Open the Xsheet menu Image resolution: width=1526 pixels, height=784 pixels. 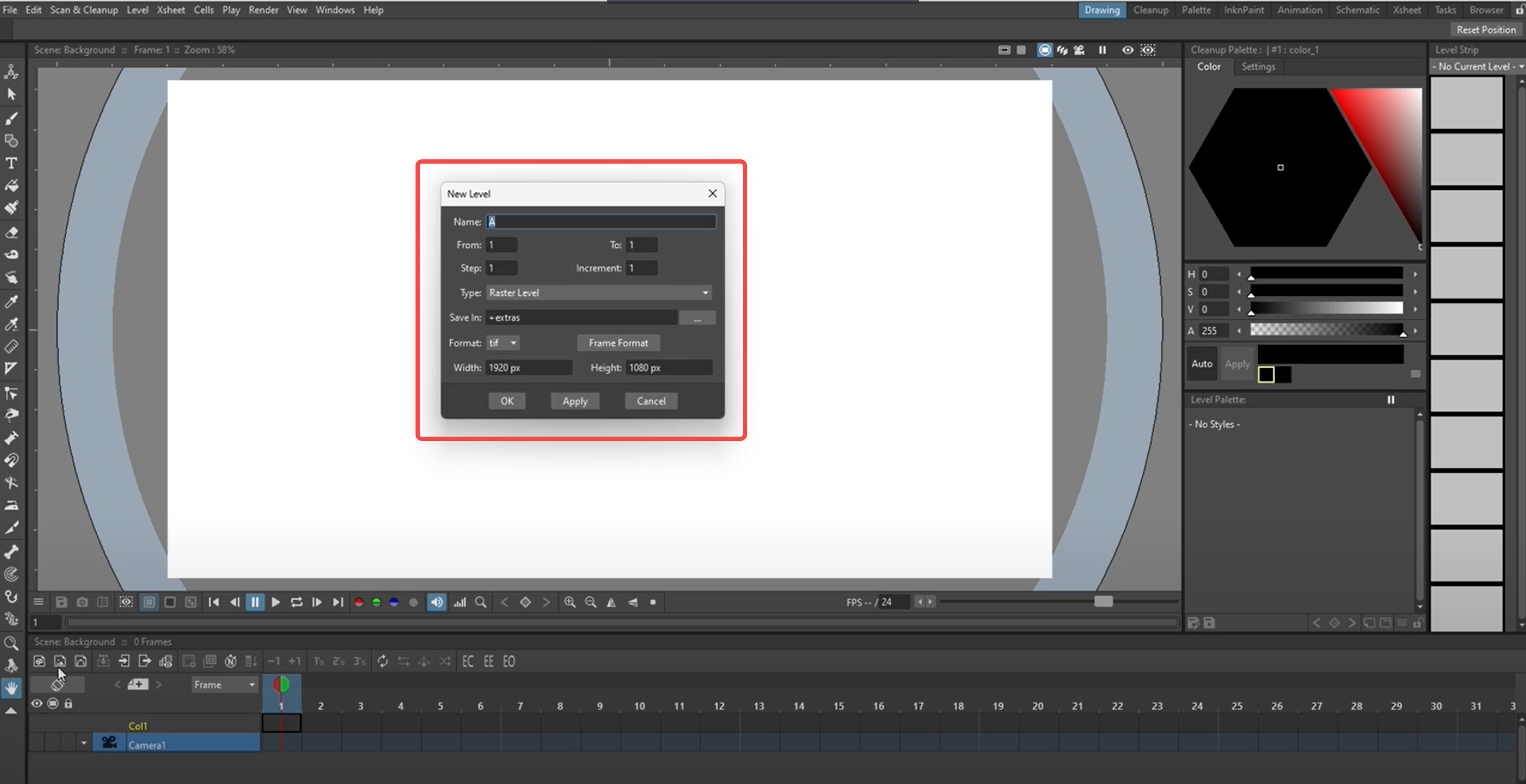pos(171,10)
